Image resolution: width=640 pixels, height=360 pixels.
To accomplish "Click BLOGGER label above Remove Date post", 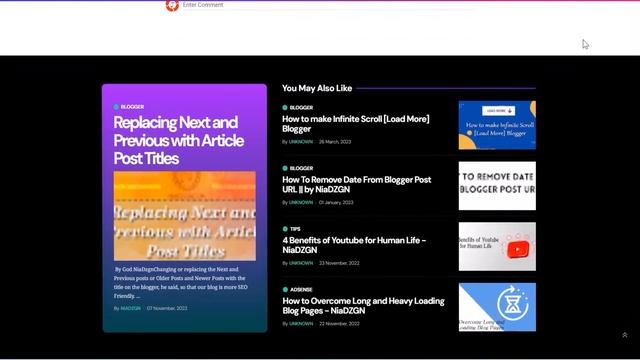I will coord(301,168).
